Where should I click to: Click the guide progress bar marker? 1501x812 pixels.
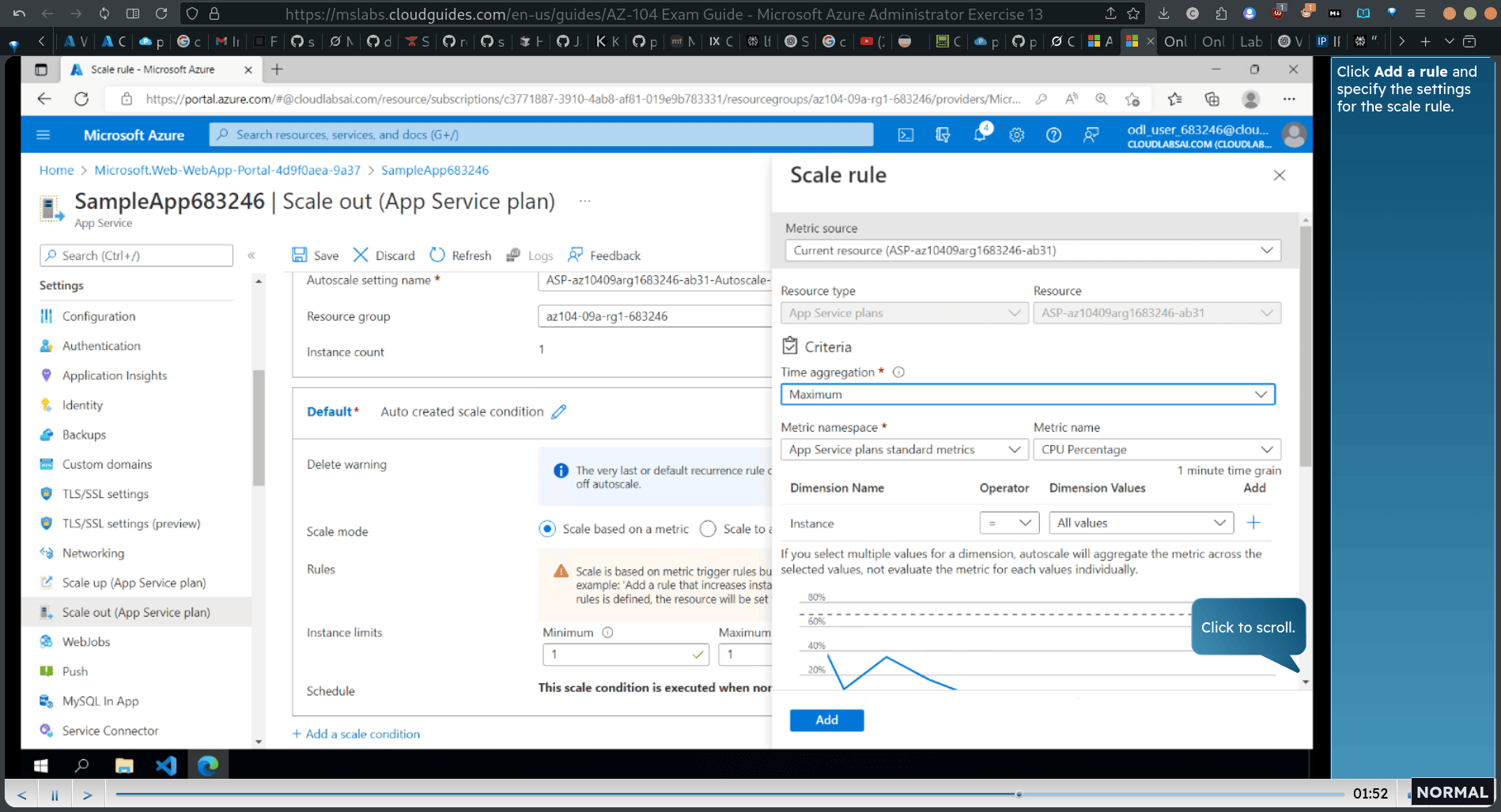coord(1019,794)
